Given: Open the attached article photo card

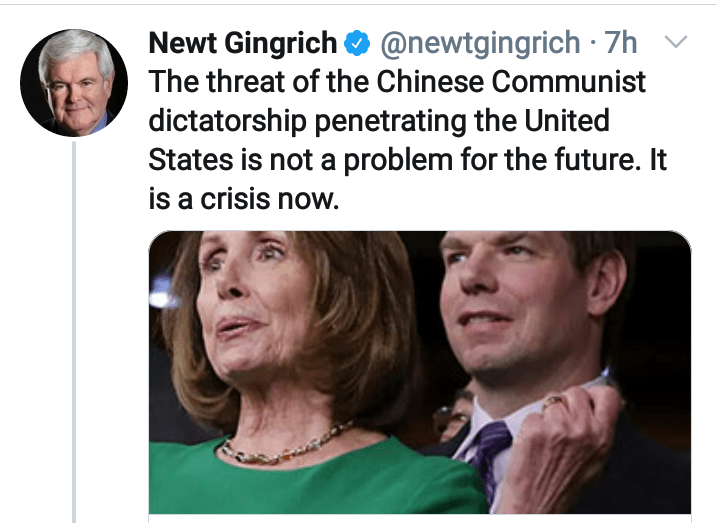Looking at the screenshot, I should pyautogui.click(x=420, y=372).
